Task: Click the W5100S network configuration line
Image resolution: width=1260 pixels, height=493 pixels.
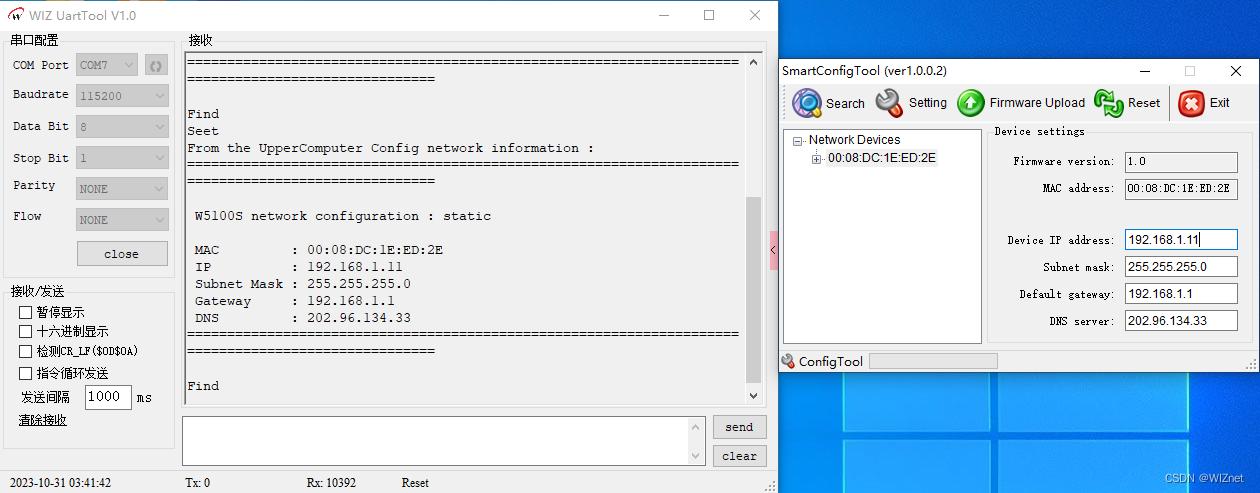Action: [x=343, y=216]
